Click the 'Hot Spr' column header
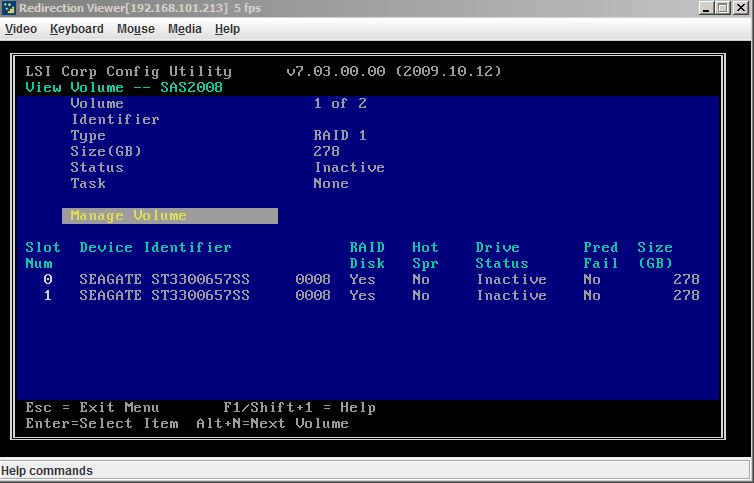 click(x=426, y=255)
